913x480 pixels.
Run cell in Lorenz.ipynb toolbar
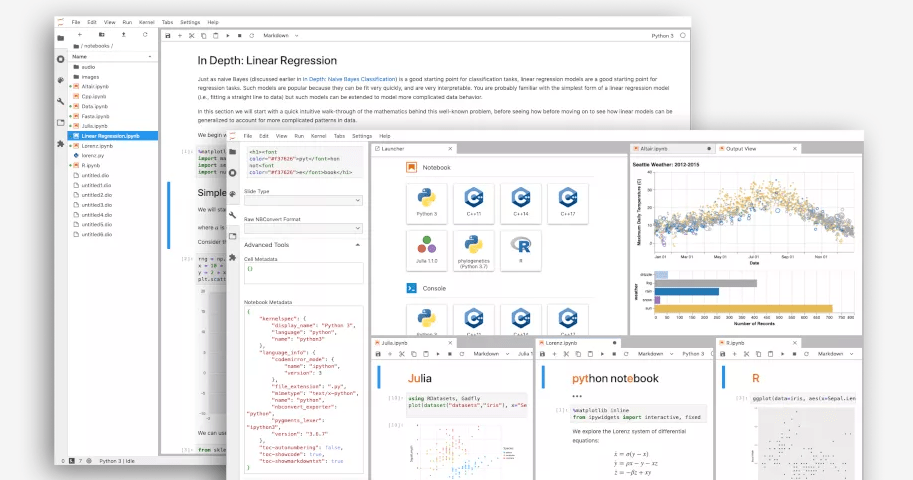click(x=602, y=354)
